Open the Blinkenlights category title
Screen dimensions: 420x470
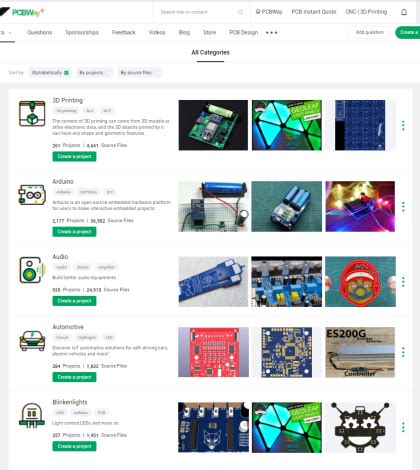coord(70,402)
